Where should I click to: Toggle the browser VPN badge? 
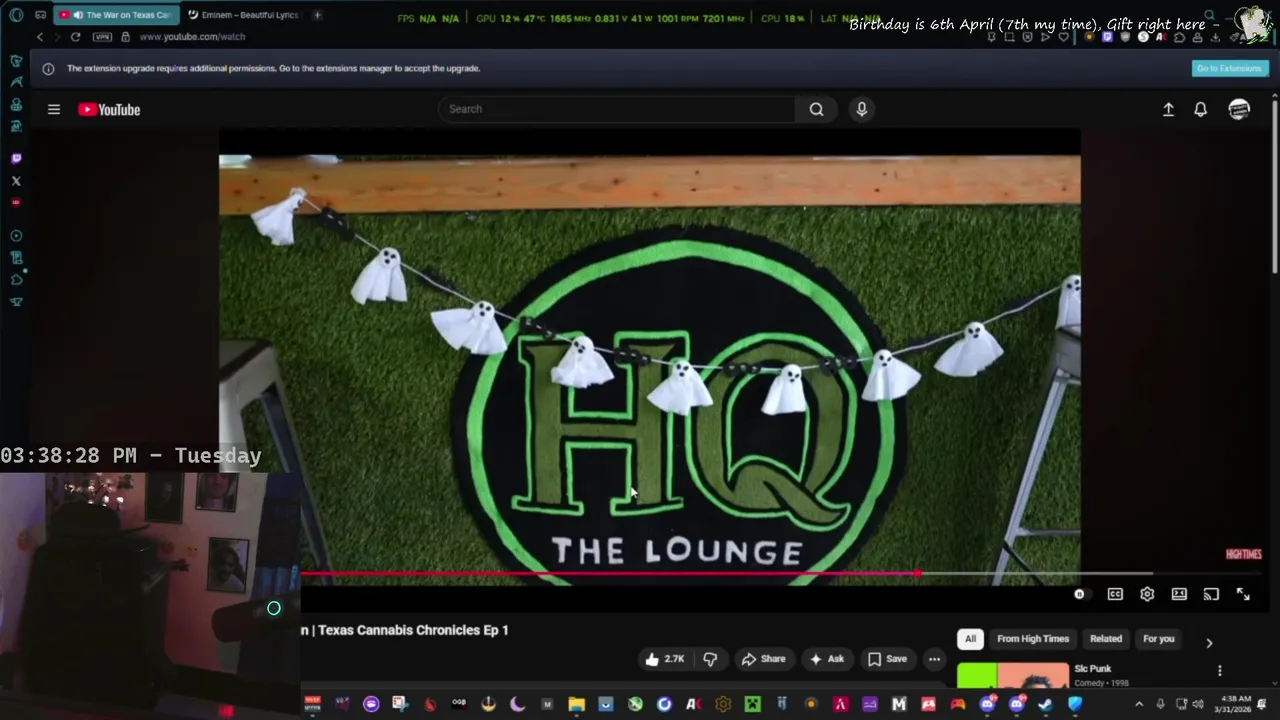click(102, 37)
